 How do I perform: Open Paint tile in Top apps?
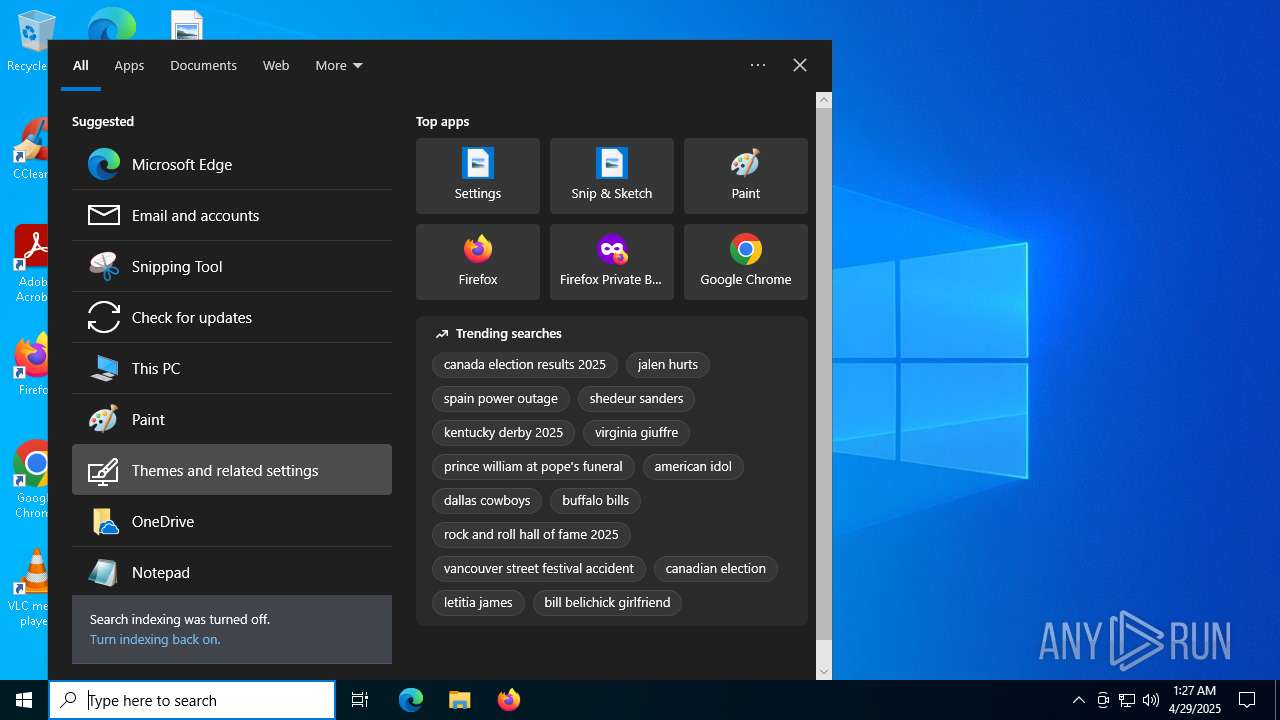pyautogui.click(x=746, y=176)
